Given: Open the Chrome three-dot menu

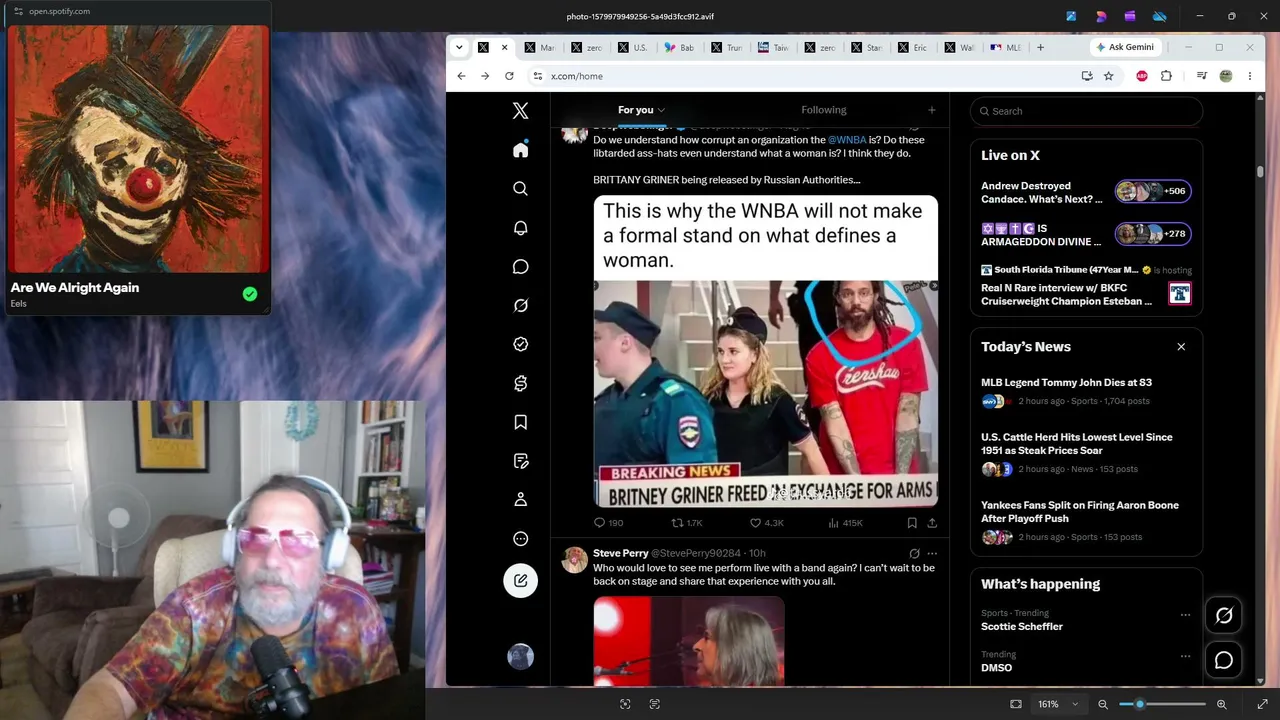Looking at the screenshot, I should [1249, 76].
